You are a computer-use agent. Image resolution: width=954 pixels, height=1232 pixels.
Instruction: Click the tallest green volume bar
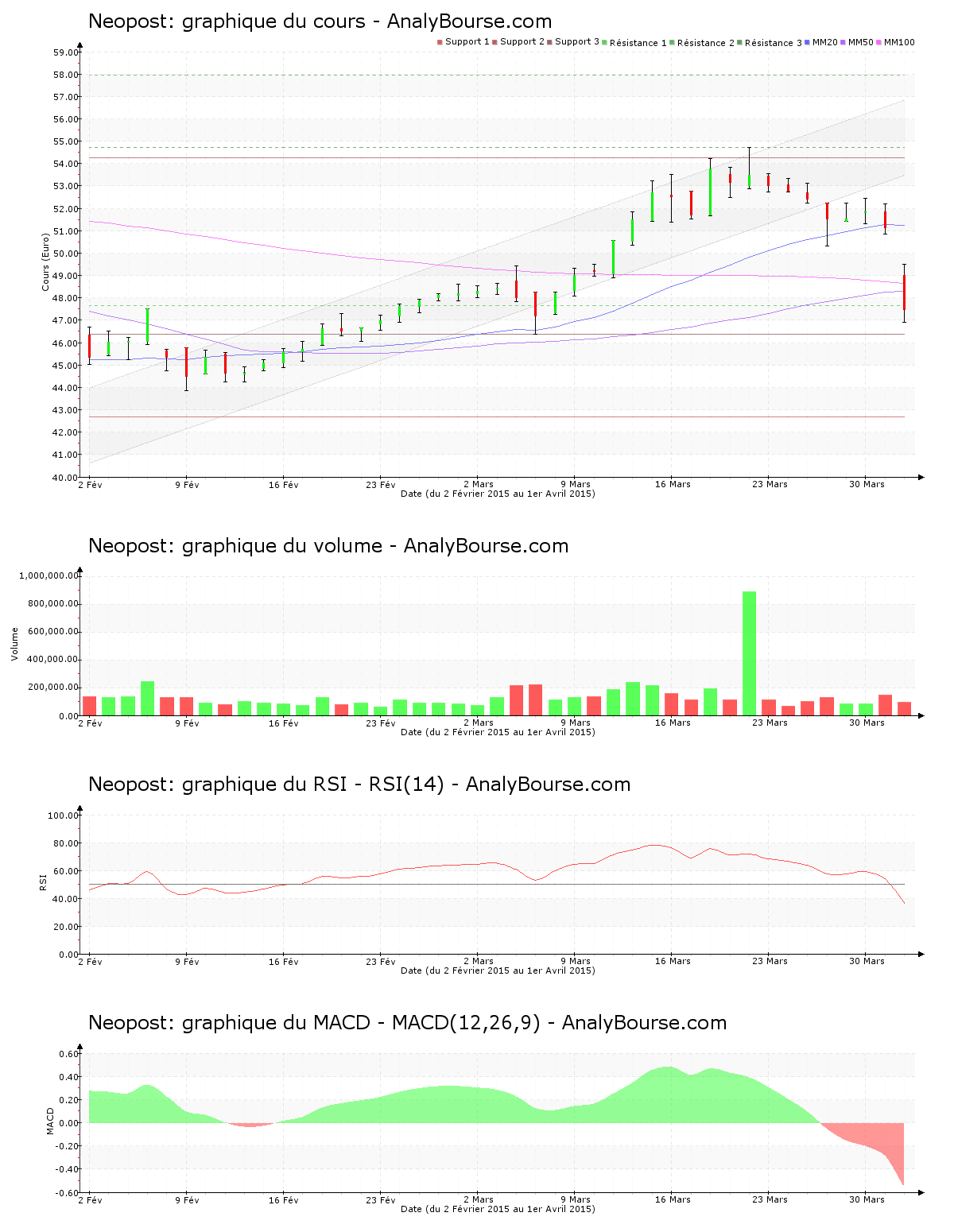tap(749, 653)
